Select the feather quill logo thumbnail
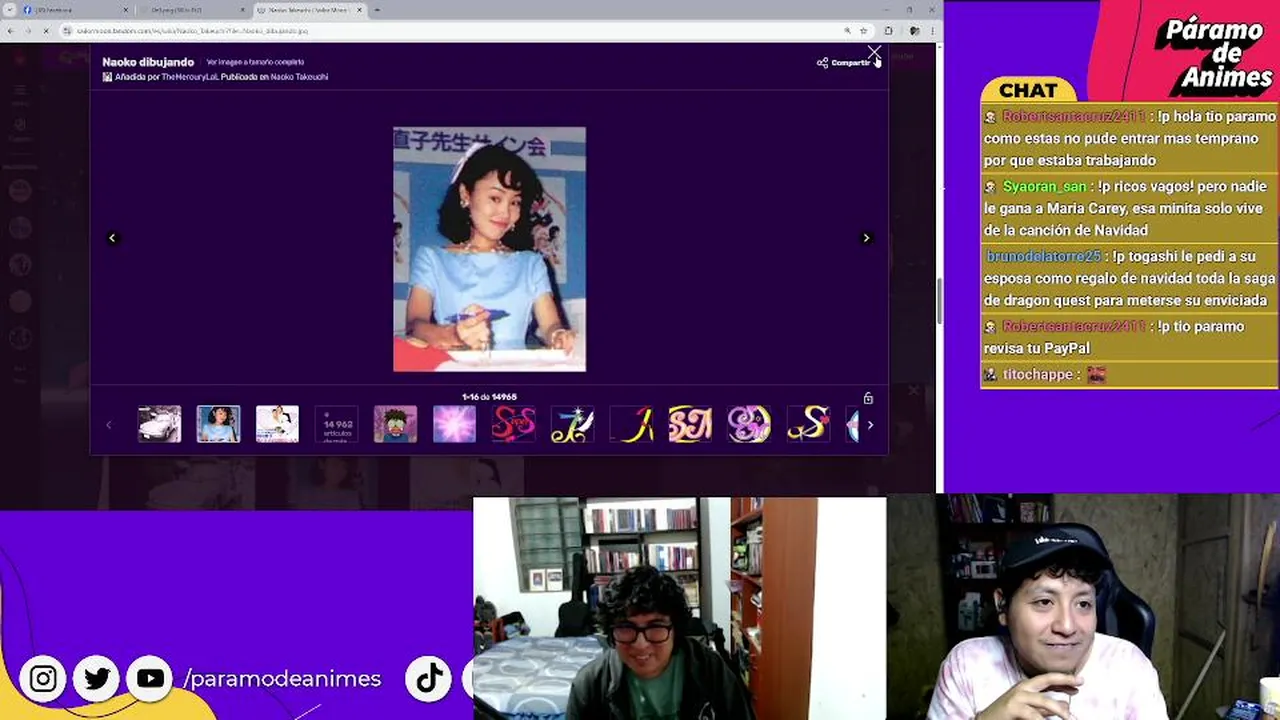This screenshot has width=1280, height=720. [x=572, y=425]
